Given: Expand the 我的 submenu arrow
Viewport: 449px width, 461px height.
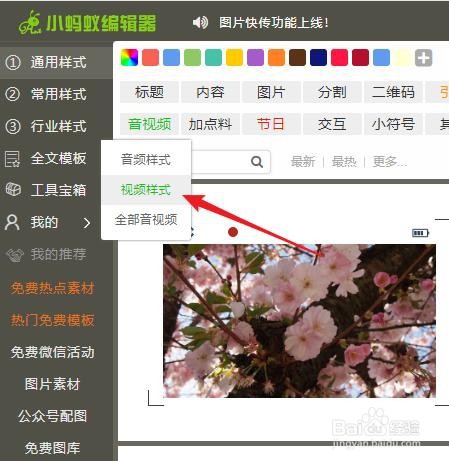Looking at the screenshot, I should tap(87, 223).
